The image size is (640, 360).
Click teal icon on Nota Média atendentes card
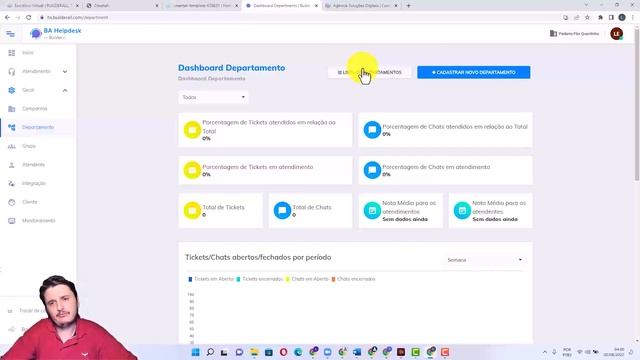click(462, 210)
